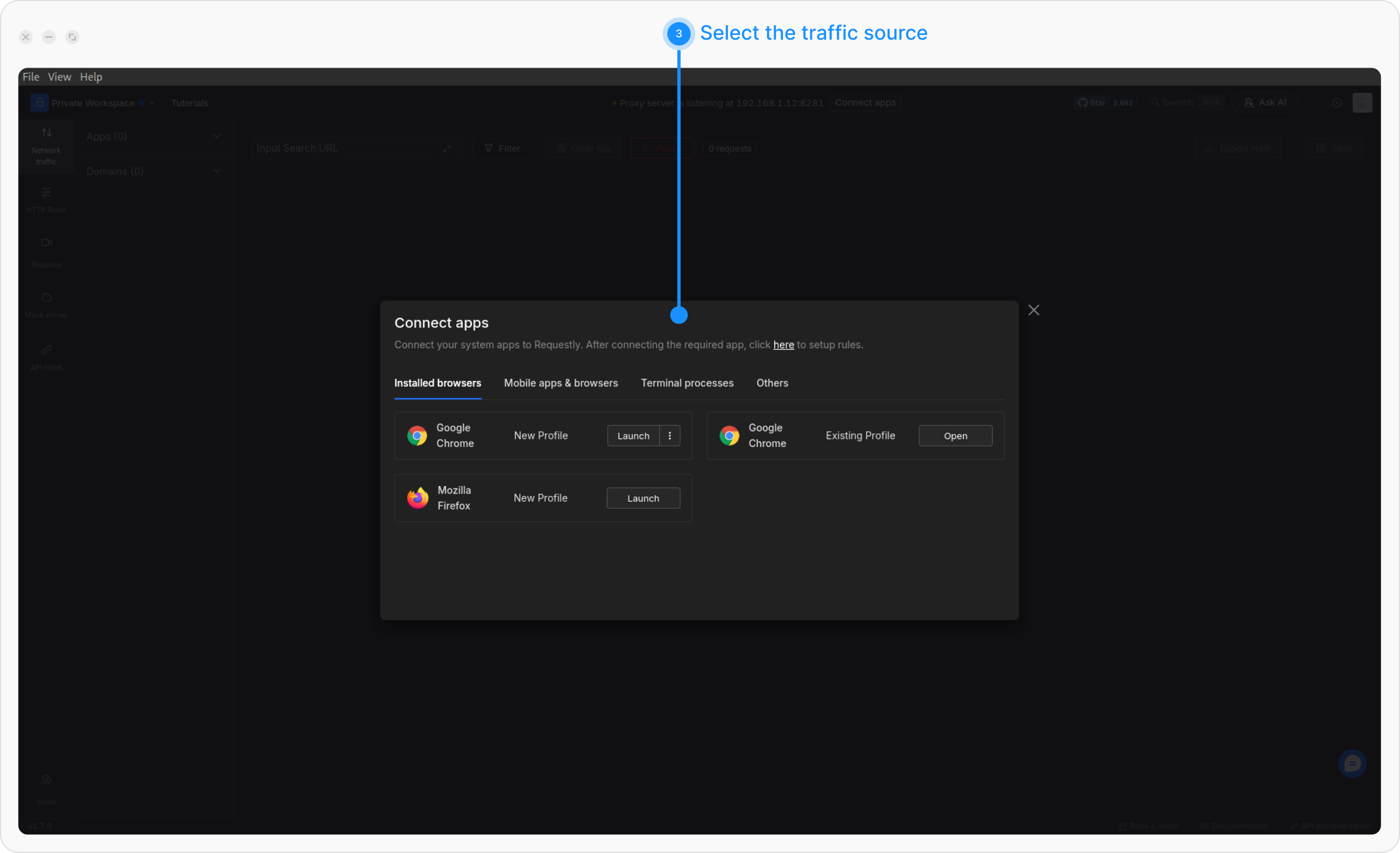This screenshot has height=853, width=1400.
Task: Open the settings gear icon
Action: 1337,103
